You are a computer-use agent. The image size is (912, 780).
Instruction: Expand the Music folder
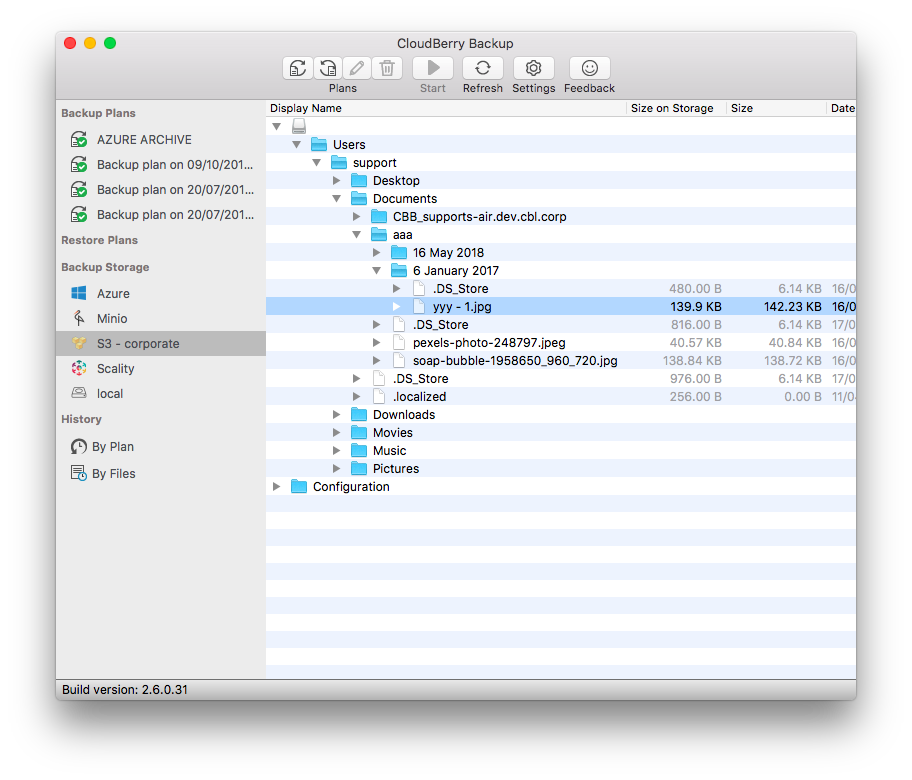pyautogui.click(x=336, y=450)
